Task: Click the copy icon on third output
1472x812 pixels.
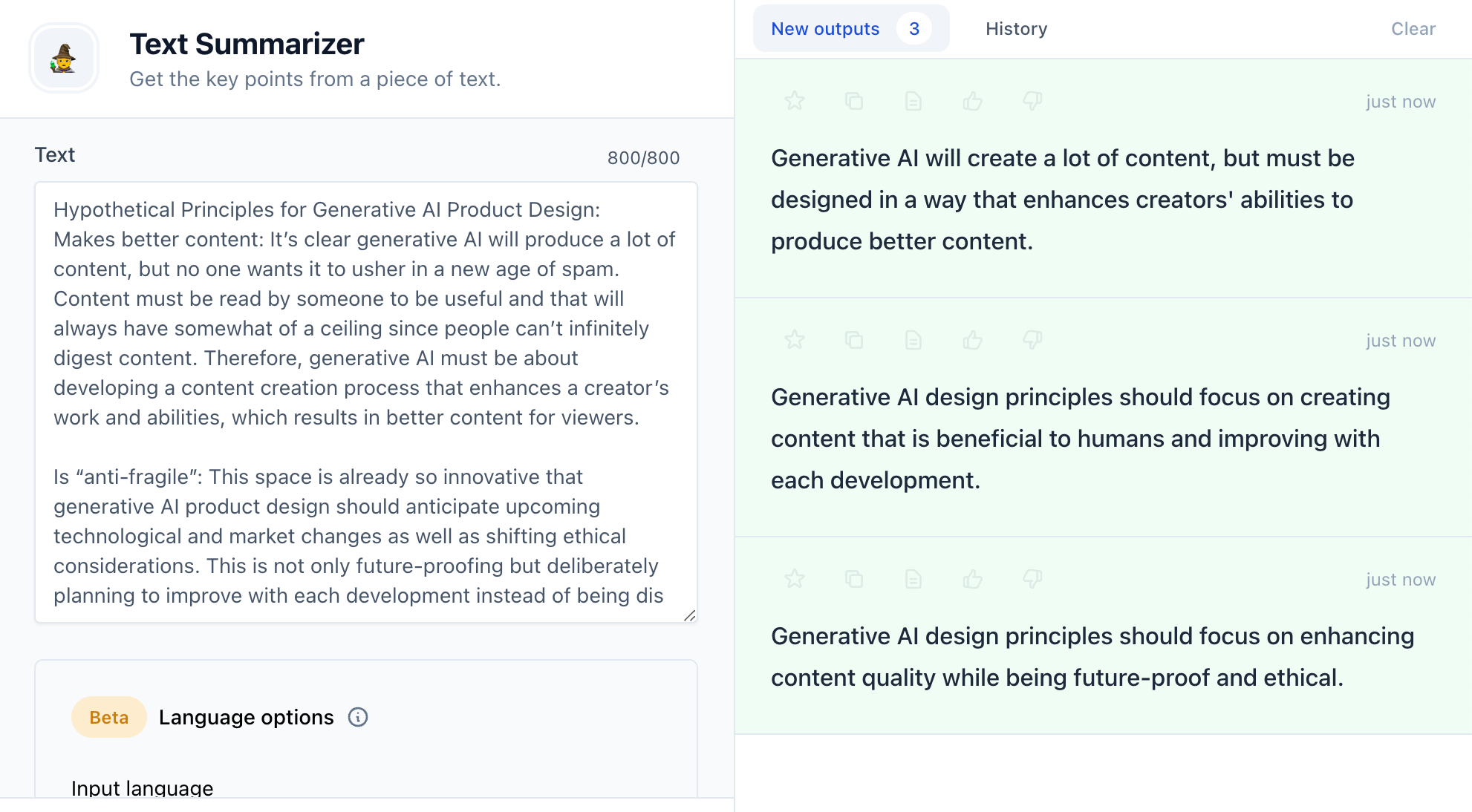Action: click(854, 579)
